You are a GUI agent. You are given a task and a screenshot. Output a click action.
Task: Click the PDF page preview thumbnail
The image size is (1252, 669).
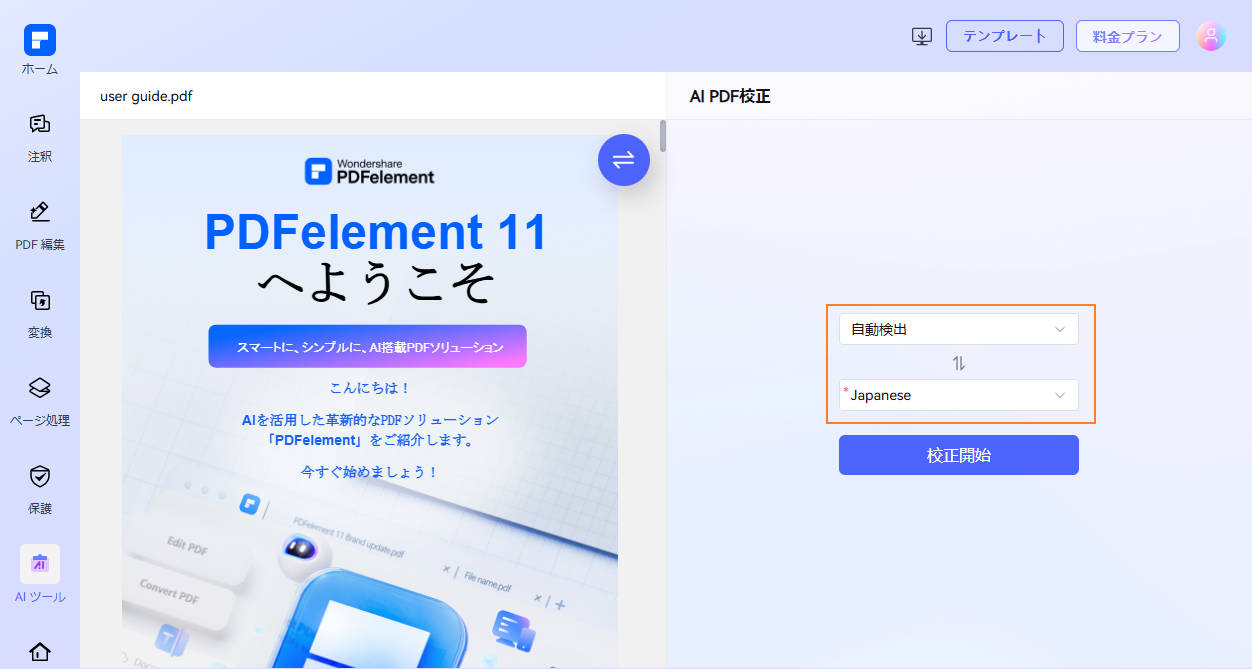coord(370,400)
